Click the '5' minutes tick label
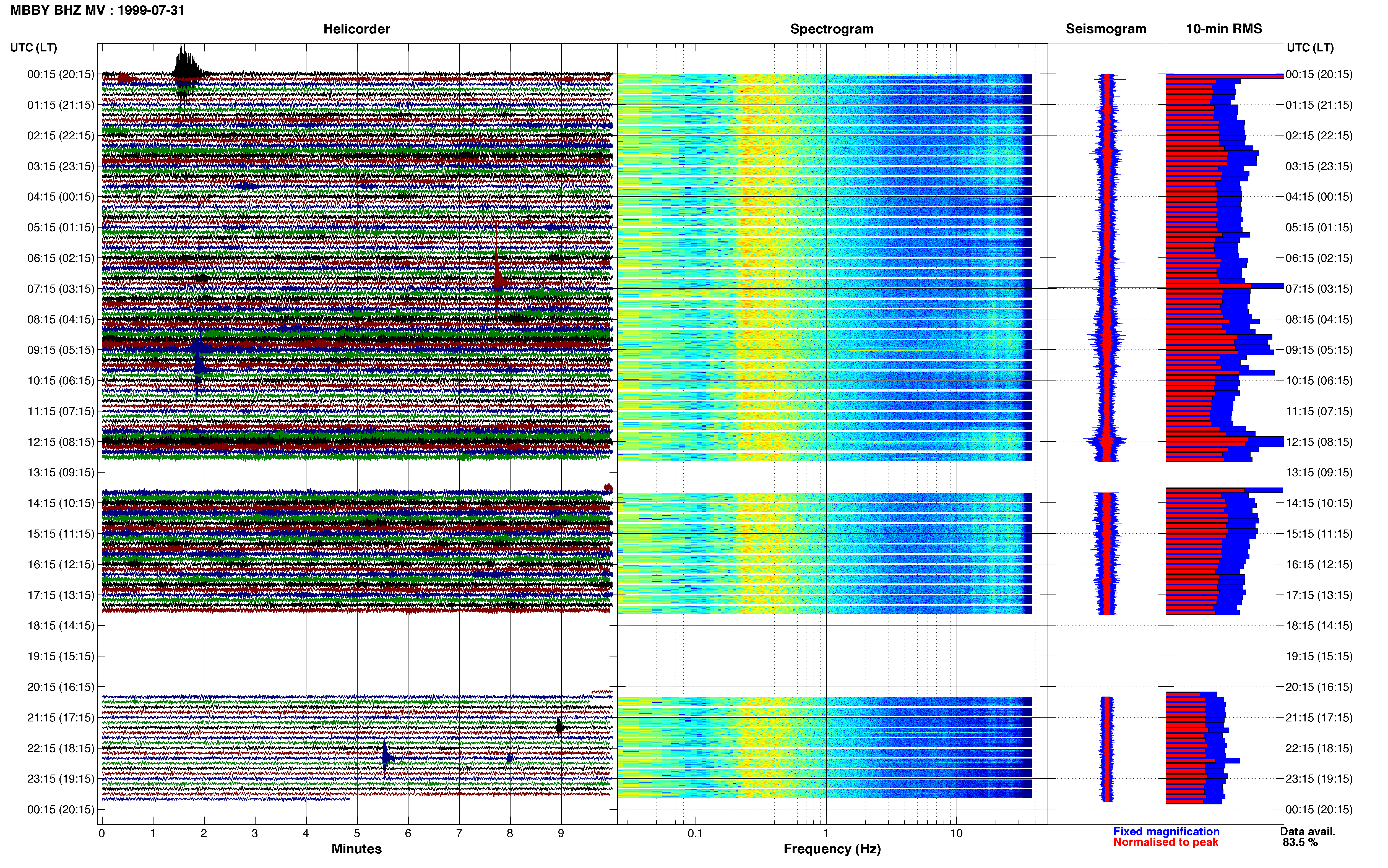 (357, 833)
